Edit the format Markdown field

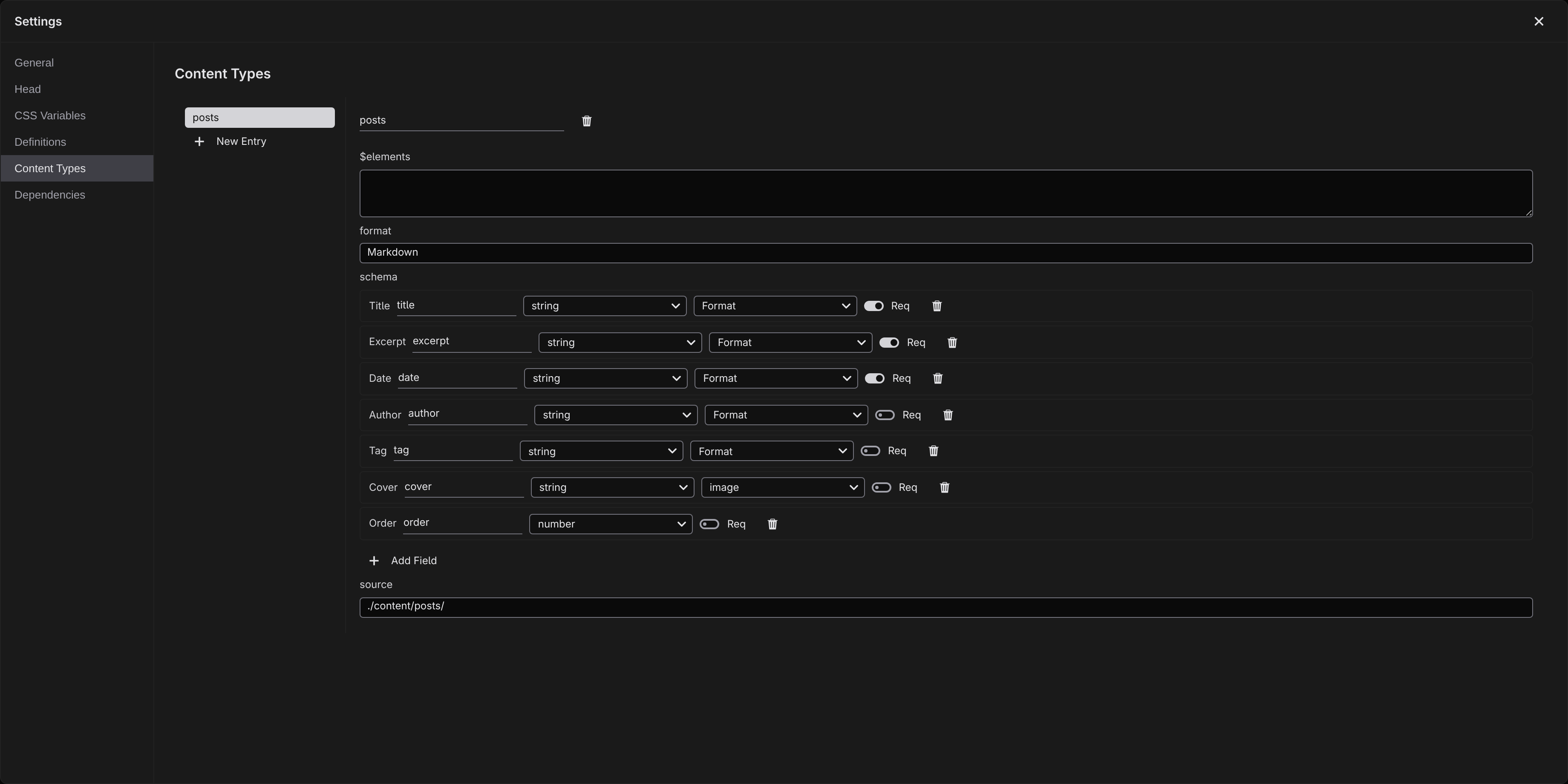click(x=946, y=253)
